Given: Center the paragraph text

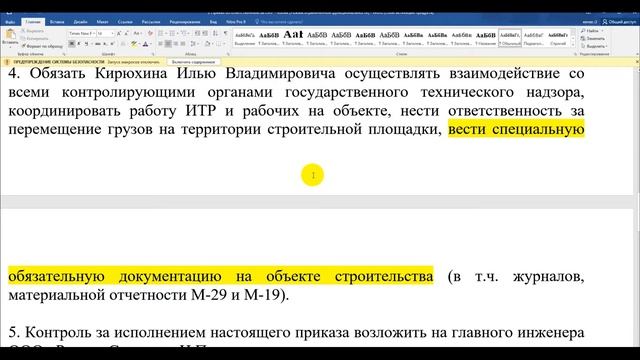Looking at the screenshot, I should [168, 44].
